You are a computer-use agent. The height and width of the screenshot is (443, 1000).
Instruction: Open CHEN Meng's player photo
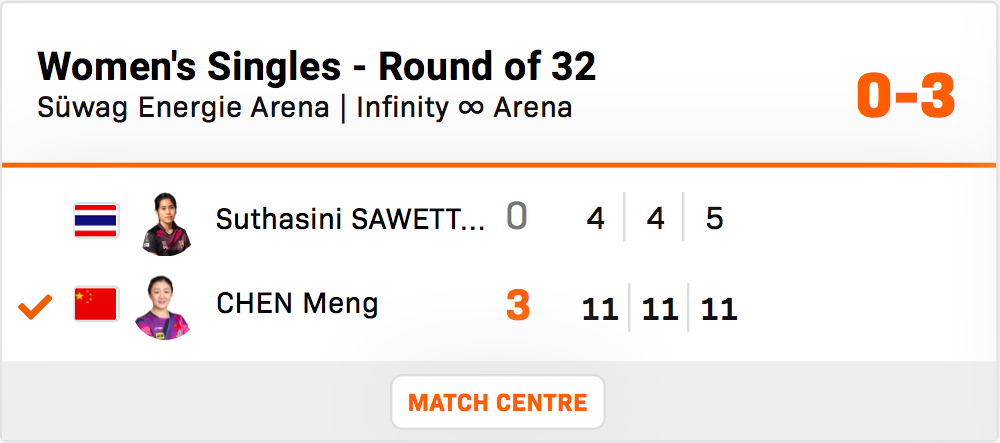(x=162, y=306)
